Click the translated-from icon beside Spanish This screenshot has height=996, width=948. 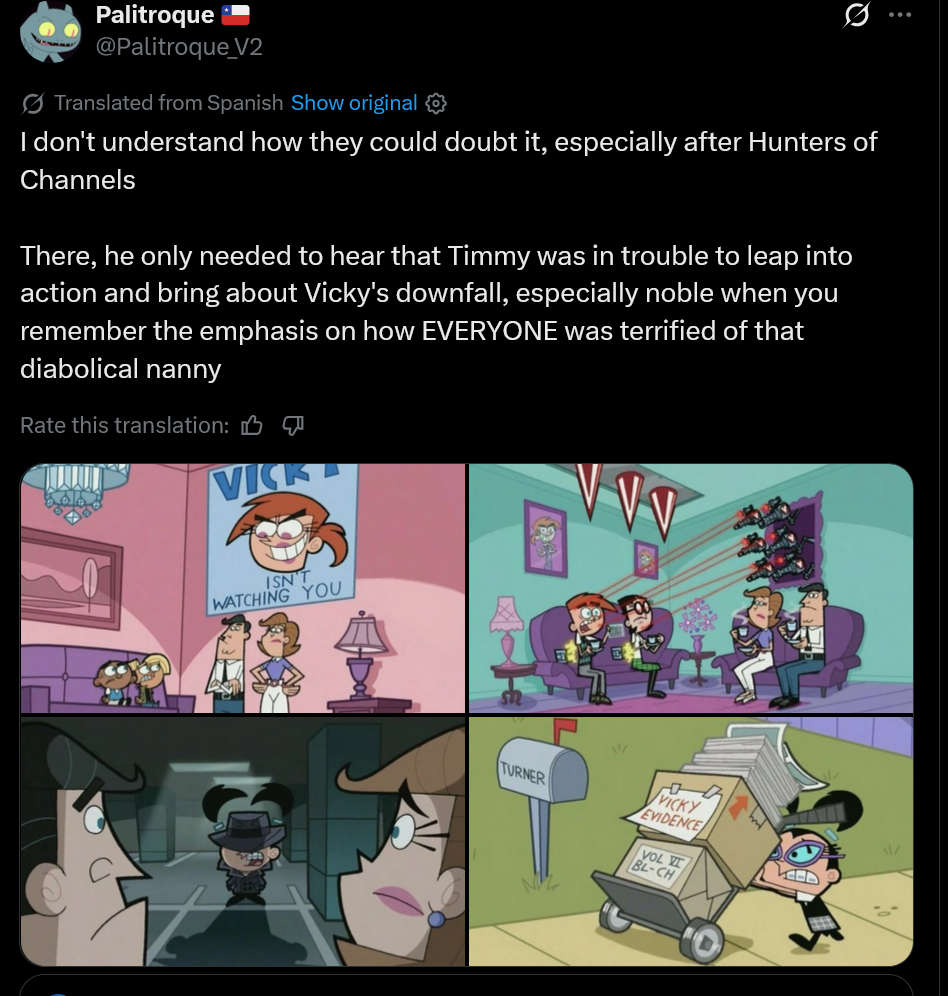[32, 104]
